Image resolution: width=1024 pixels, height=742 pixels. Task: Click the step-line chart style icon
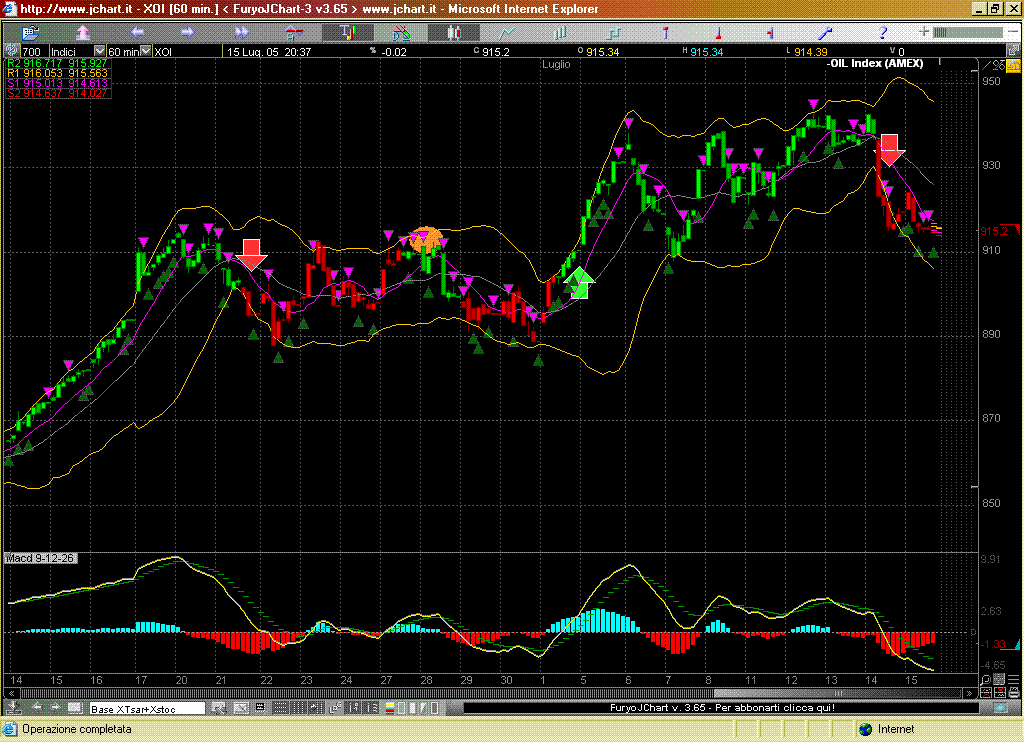(x=613, y=33)
